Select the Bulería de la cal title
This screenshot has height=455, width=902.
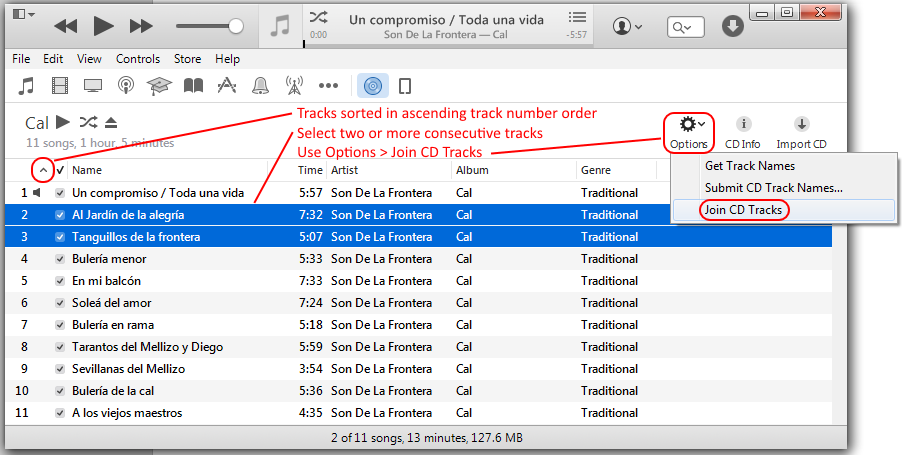[113, 391]
